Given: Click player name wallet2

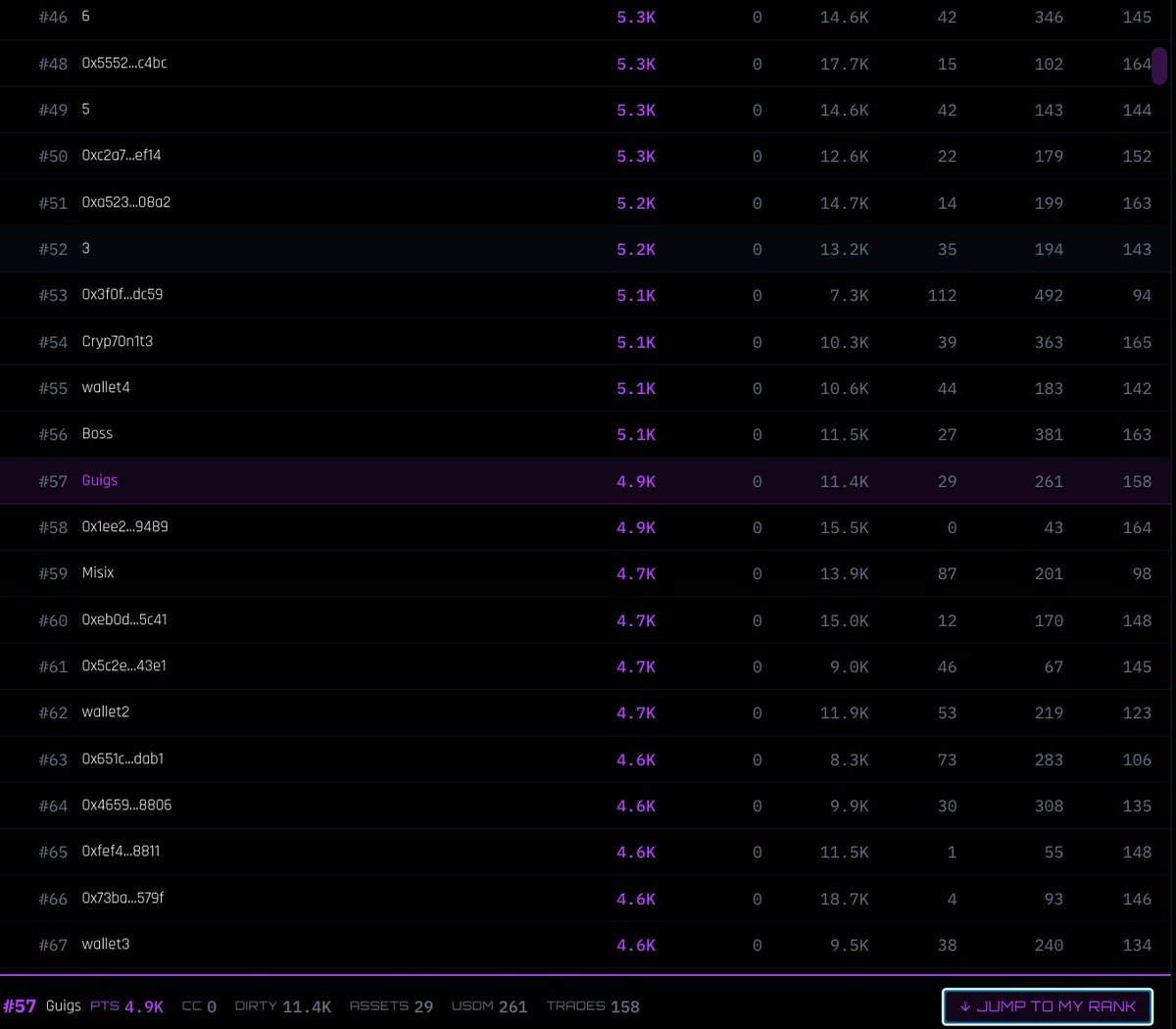Looking at the screenshot, I should click(106, 711).
